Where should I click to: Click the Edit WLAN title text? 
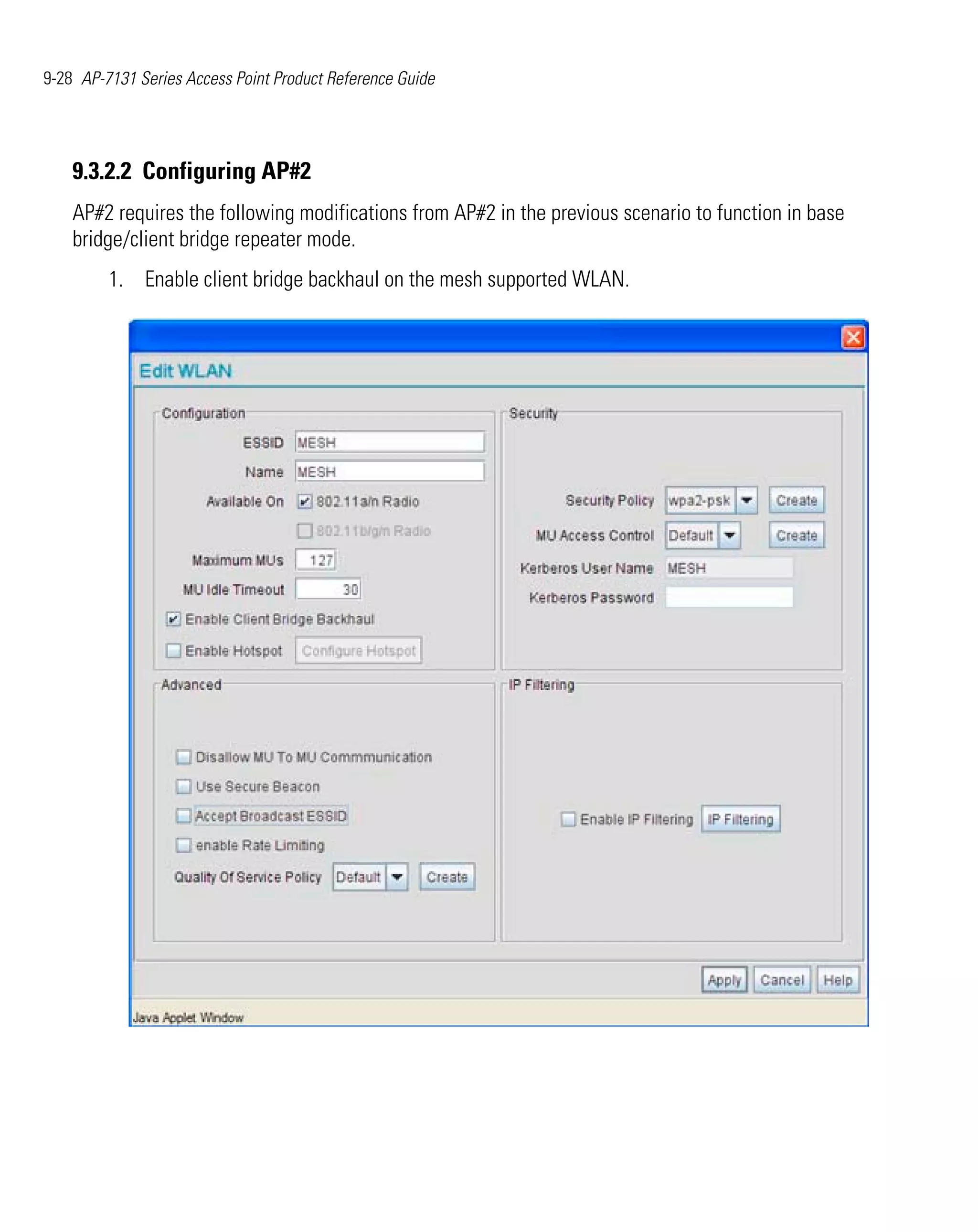point(186,371)
